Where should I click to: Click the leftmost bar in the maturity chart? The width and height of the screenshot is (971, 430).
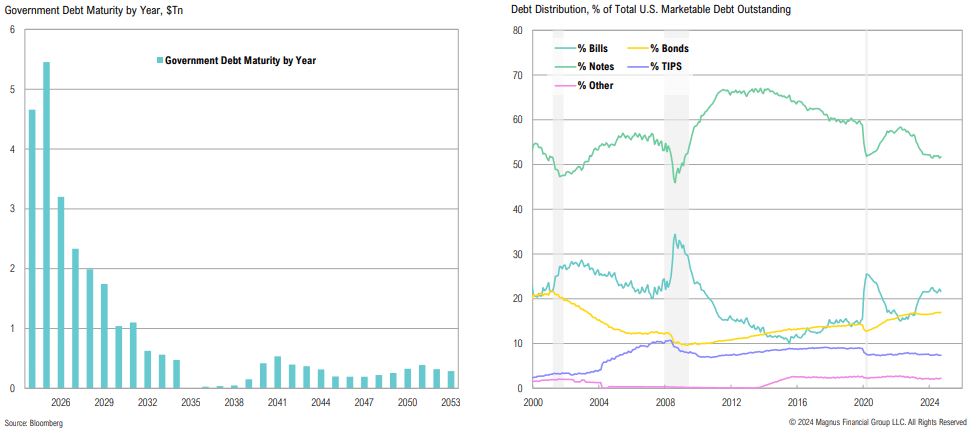32,248
